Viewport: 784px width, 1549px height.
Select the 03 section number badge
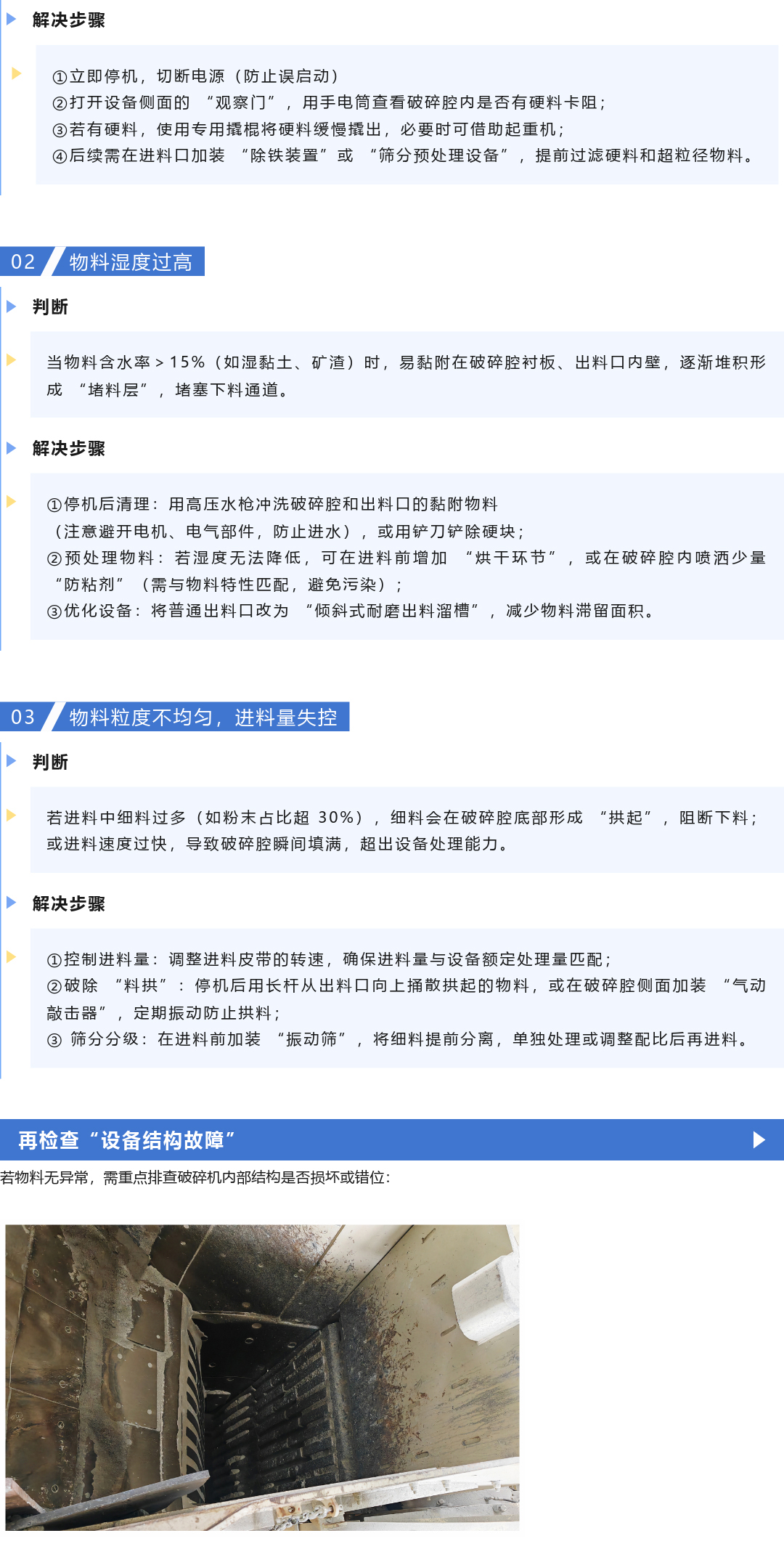[x=23, y=717]
